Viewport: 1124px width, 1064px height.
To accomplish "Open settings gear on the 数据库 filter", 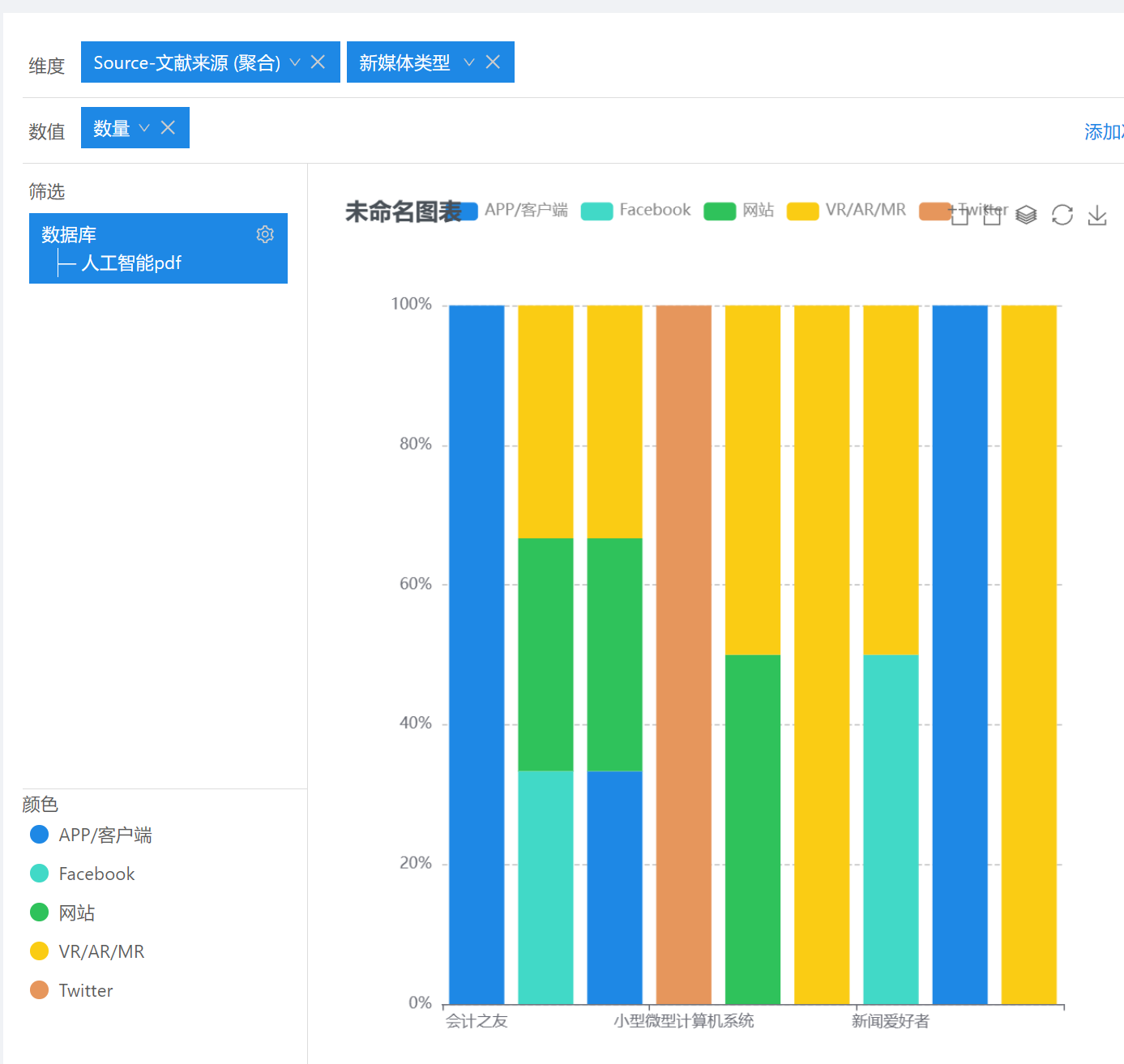I will pyautogui.click(x=265, y=234).
